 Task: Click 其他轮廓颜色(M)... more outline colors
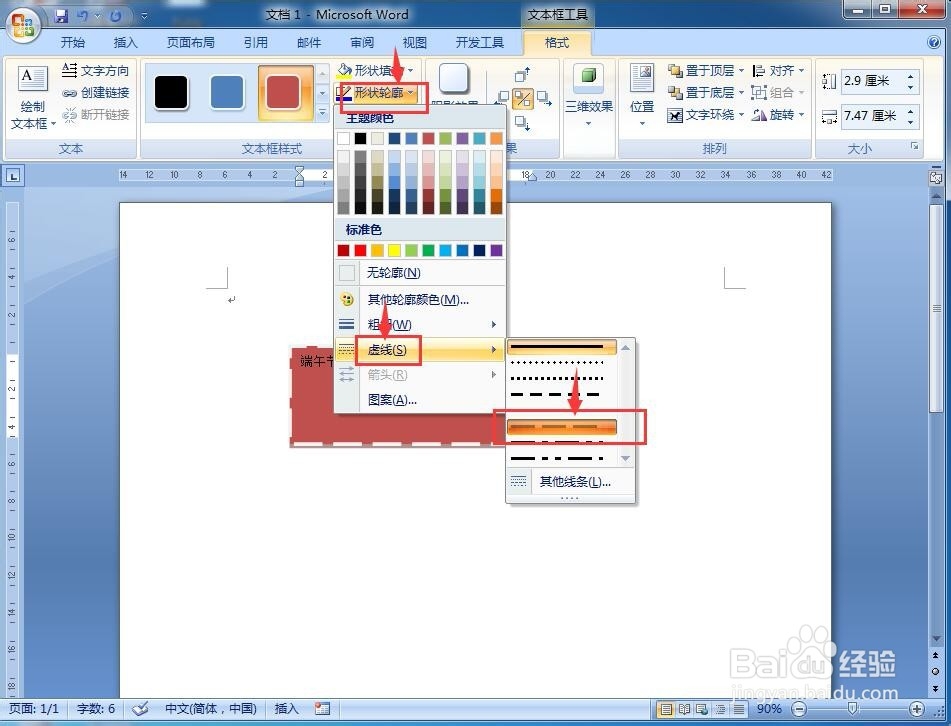[419, 300]
